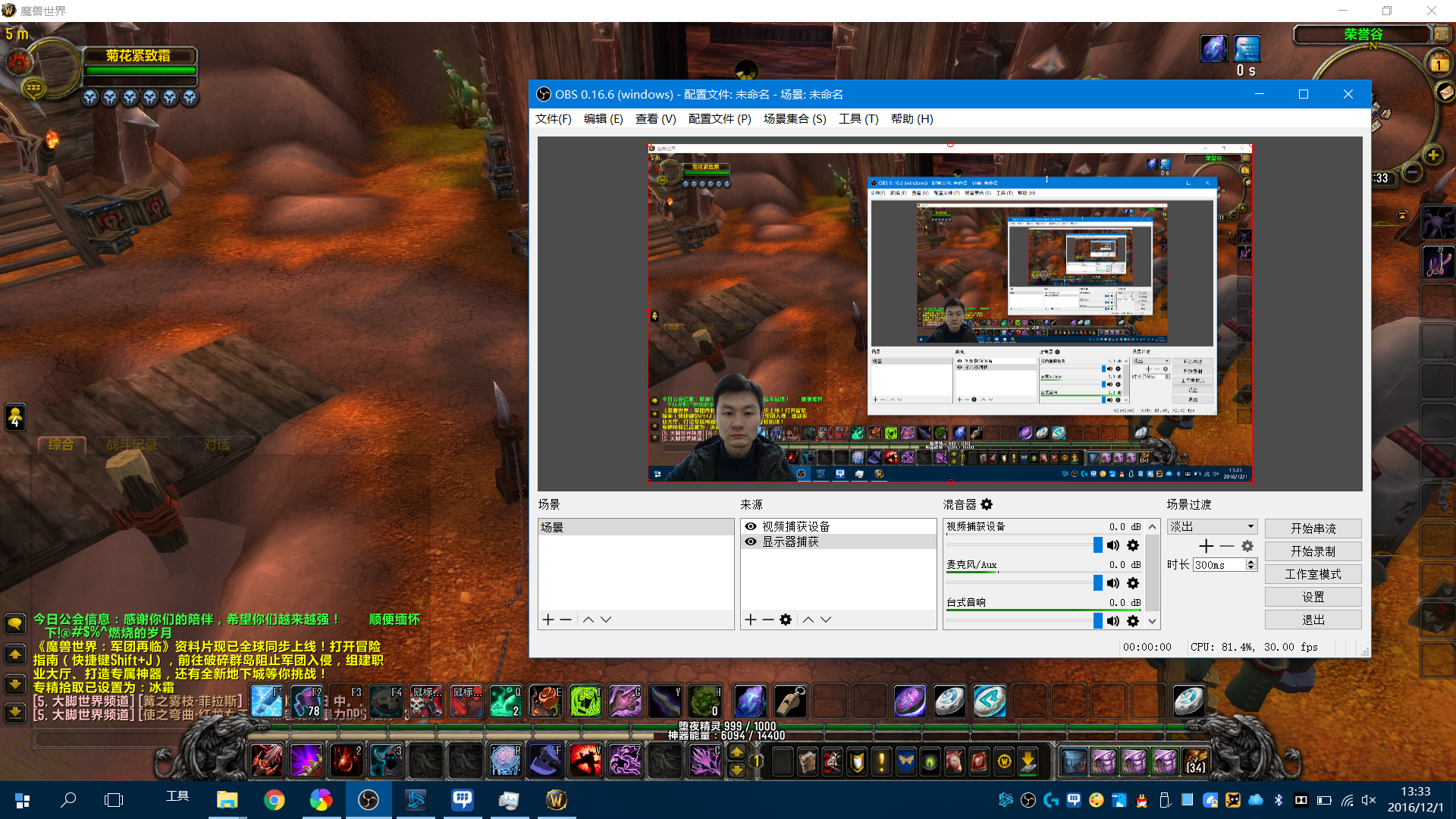
Task: Adjust 台式音响 volume slider
Action: (1024, 620)
